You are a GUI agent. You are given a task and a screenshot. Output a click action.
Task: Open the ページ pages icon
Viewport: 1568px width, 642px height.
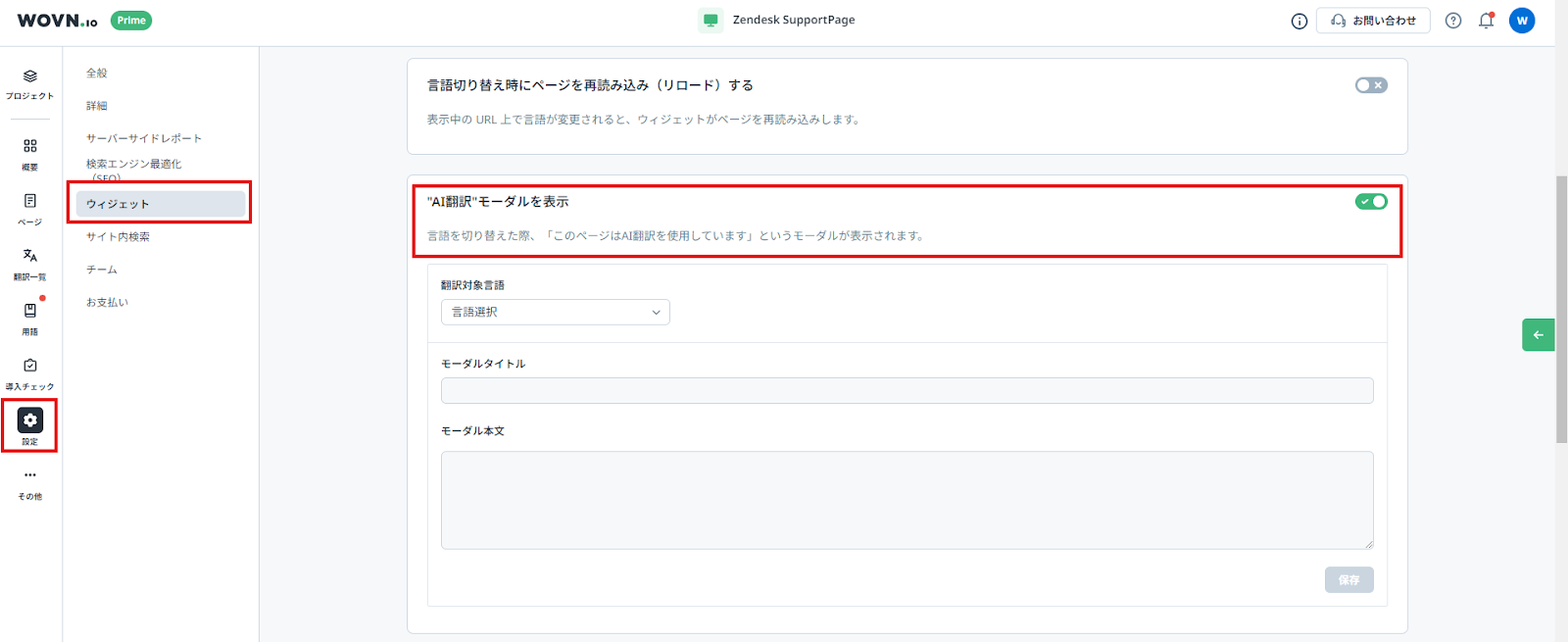pos(29,207)
